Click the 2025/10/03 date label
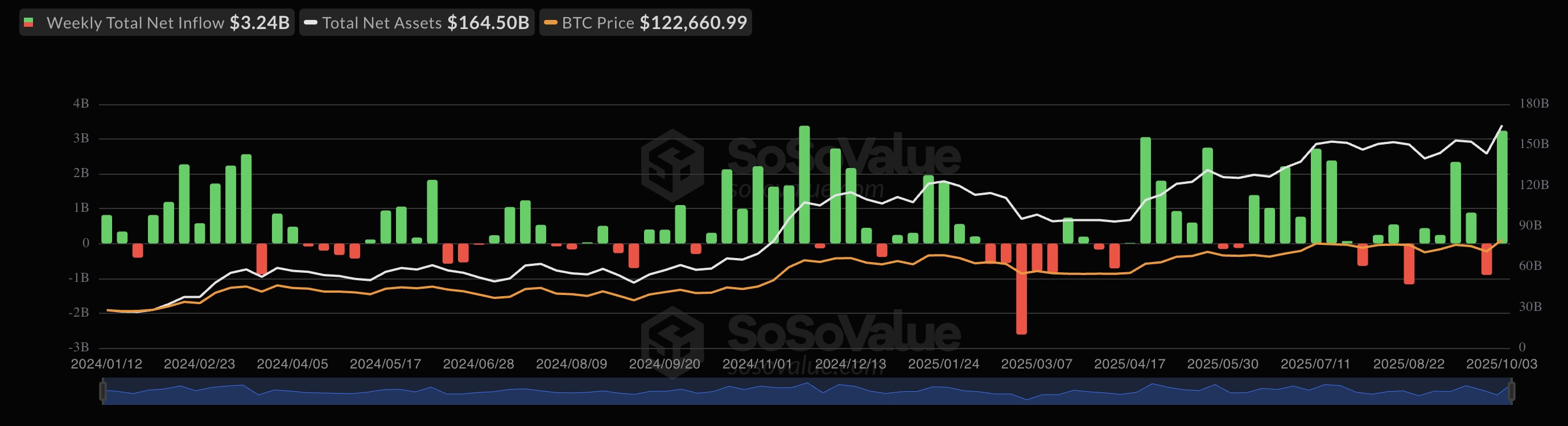The image size is (1568, 426). 1501,364
